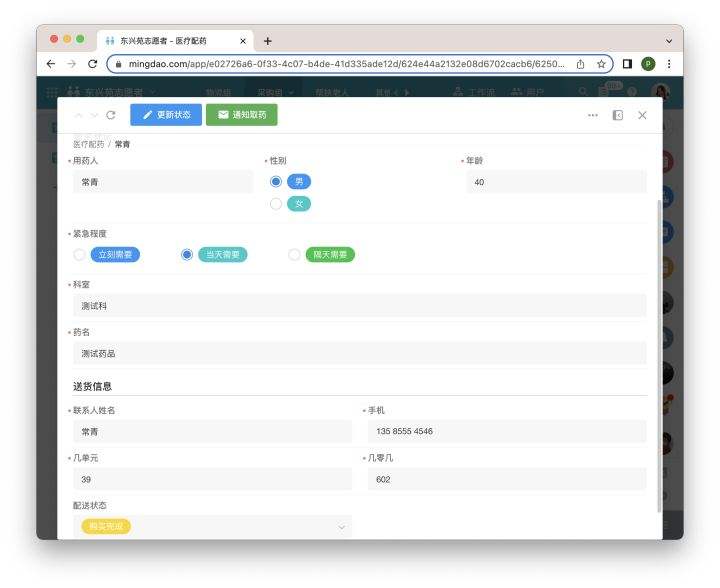This screenshot has height=588, width=720.
Task: Click the browser reload page icon
Action: click(93, 63)
